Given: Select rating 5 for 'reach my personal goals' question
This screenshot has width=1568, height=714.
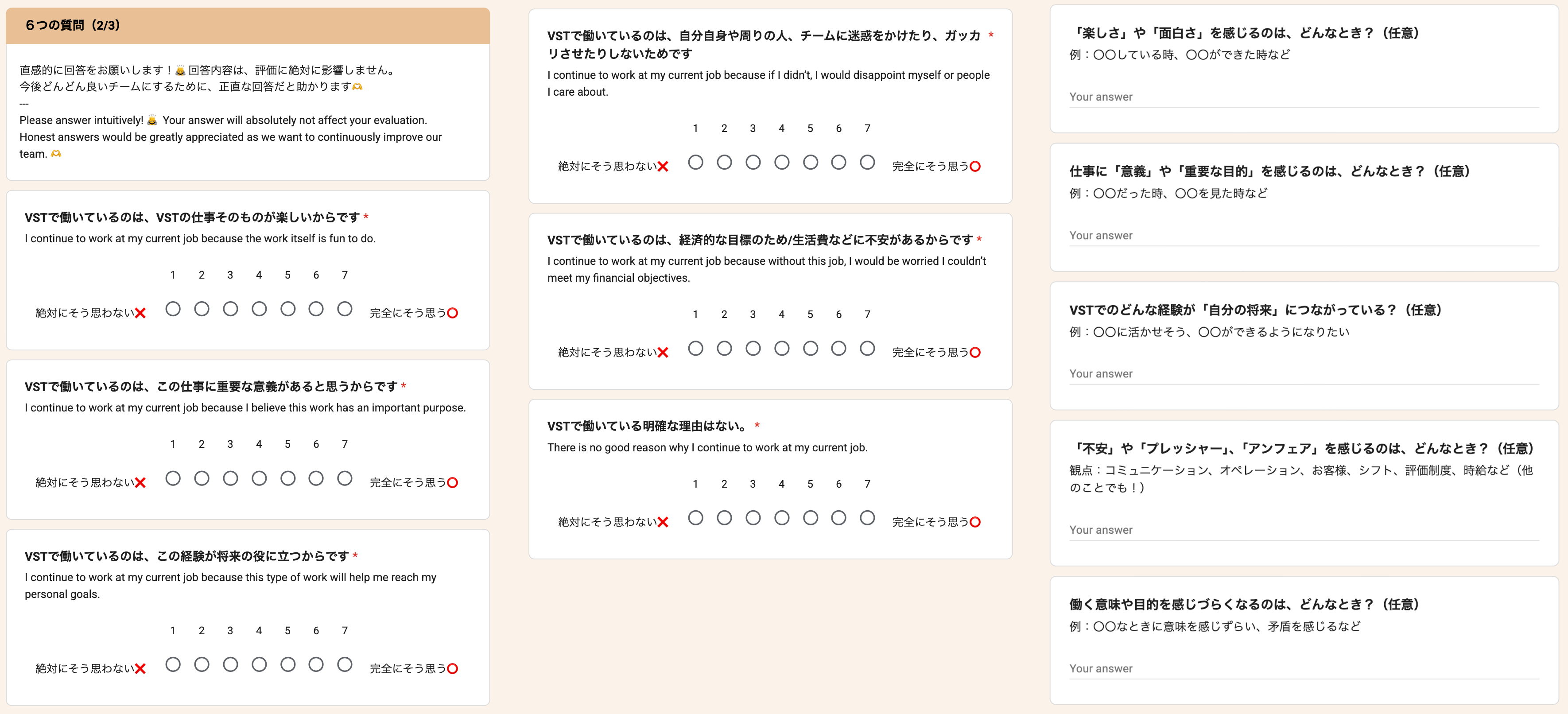Looking at the screenshot, I should coord(288,664).
